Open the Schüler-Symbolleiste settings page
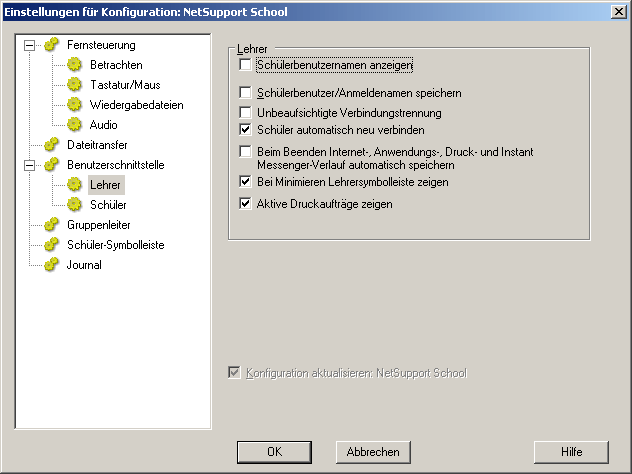The image size is (632, 474). click(115, 245)
